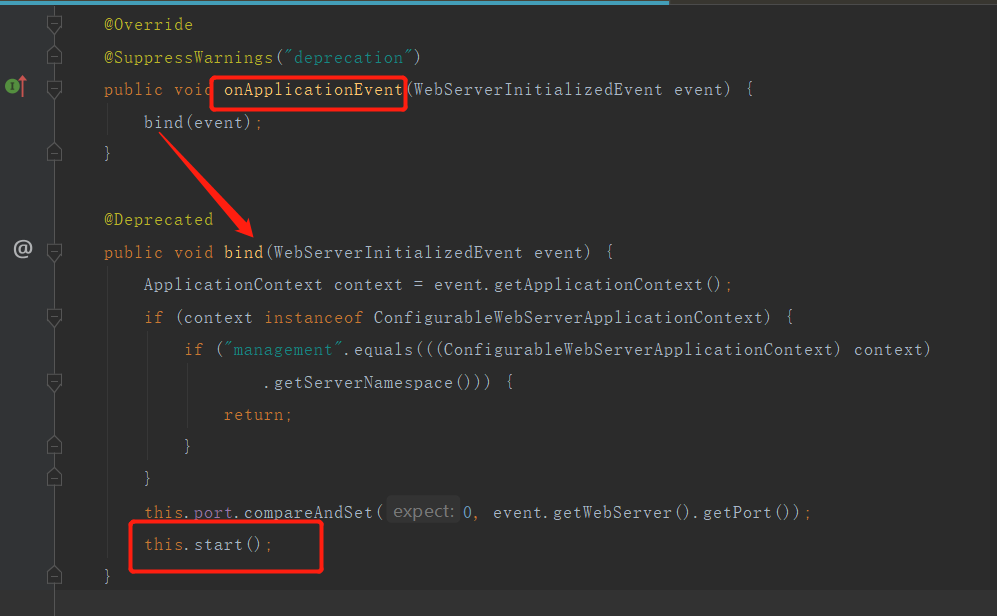Click the "expect:" inline parameter hint
The width and height of the screenshot is (997, 616).
(x=422, y=510)
